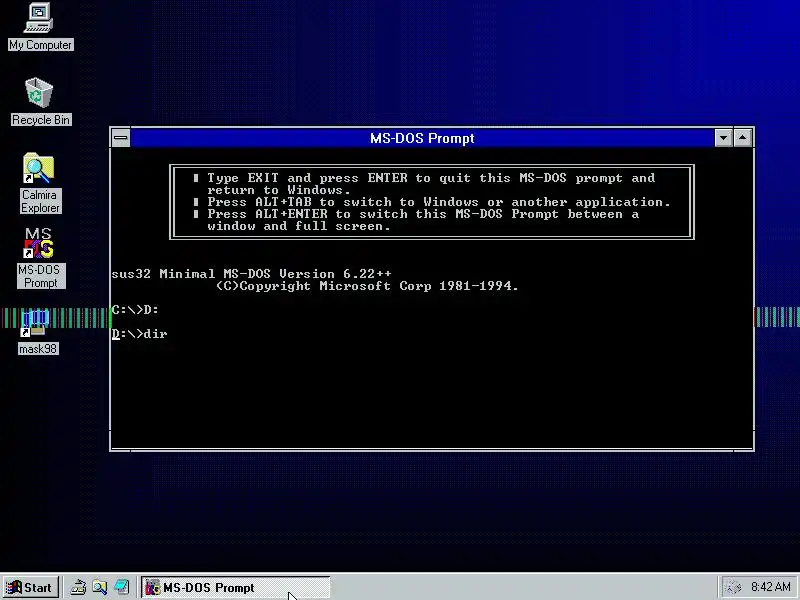800x600 pixels.
Task: Open the My Computer desktop icon
Action: coord(40,27)
